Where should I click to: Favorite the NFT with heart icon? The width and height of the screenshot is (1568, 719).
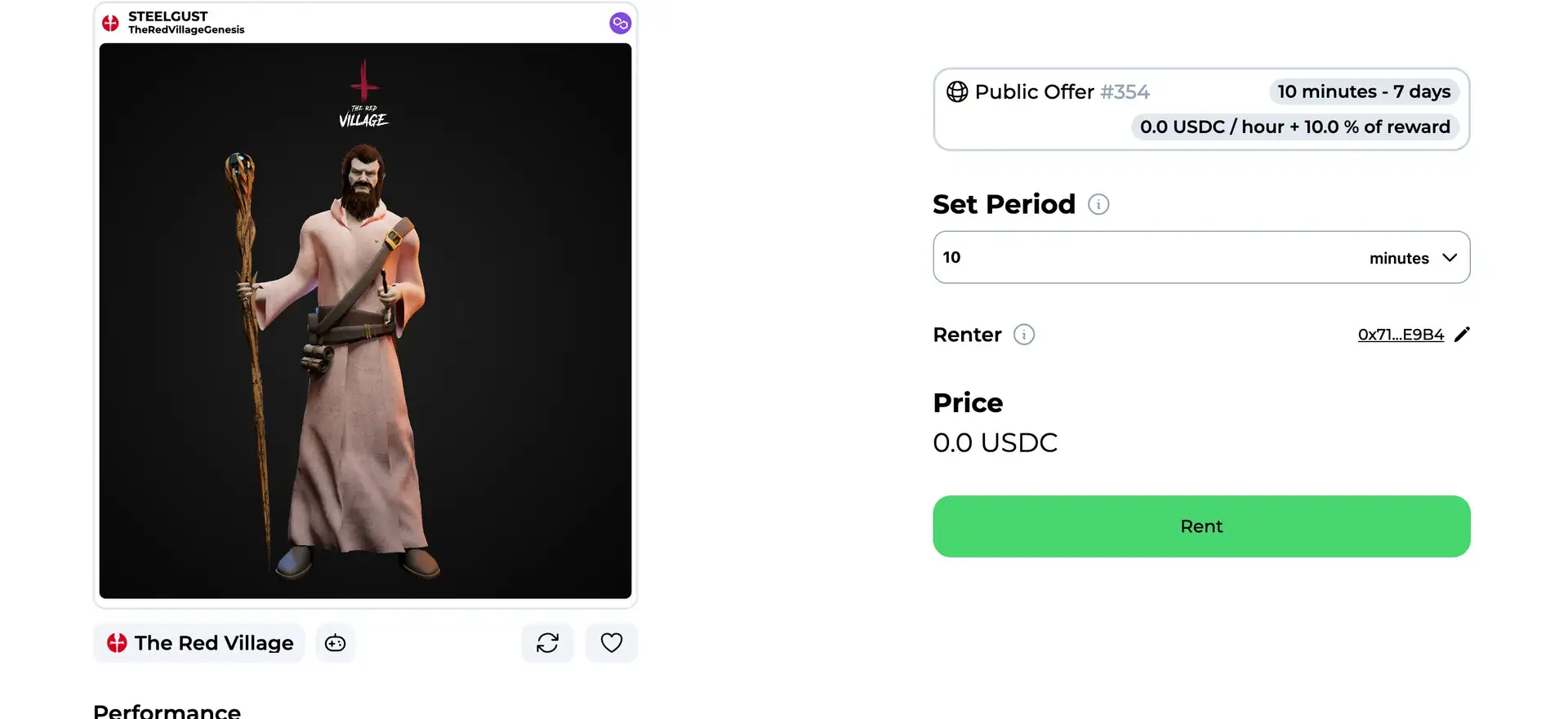click(612, 643)
